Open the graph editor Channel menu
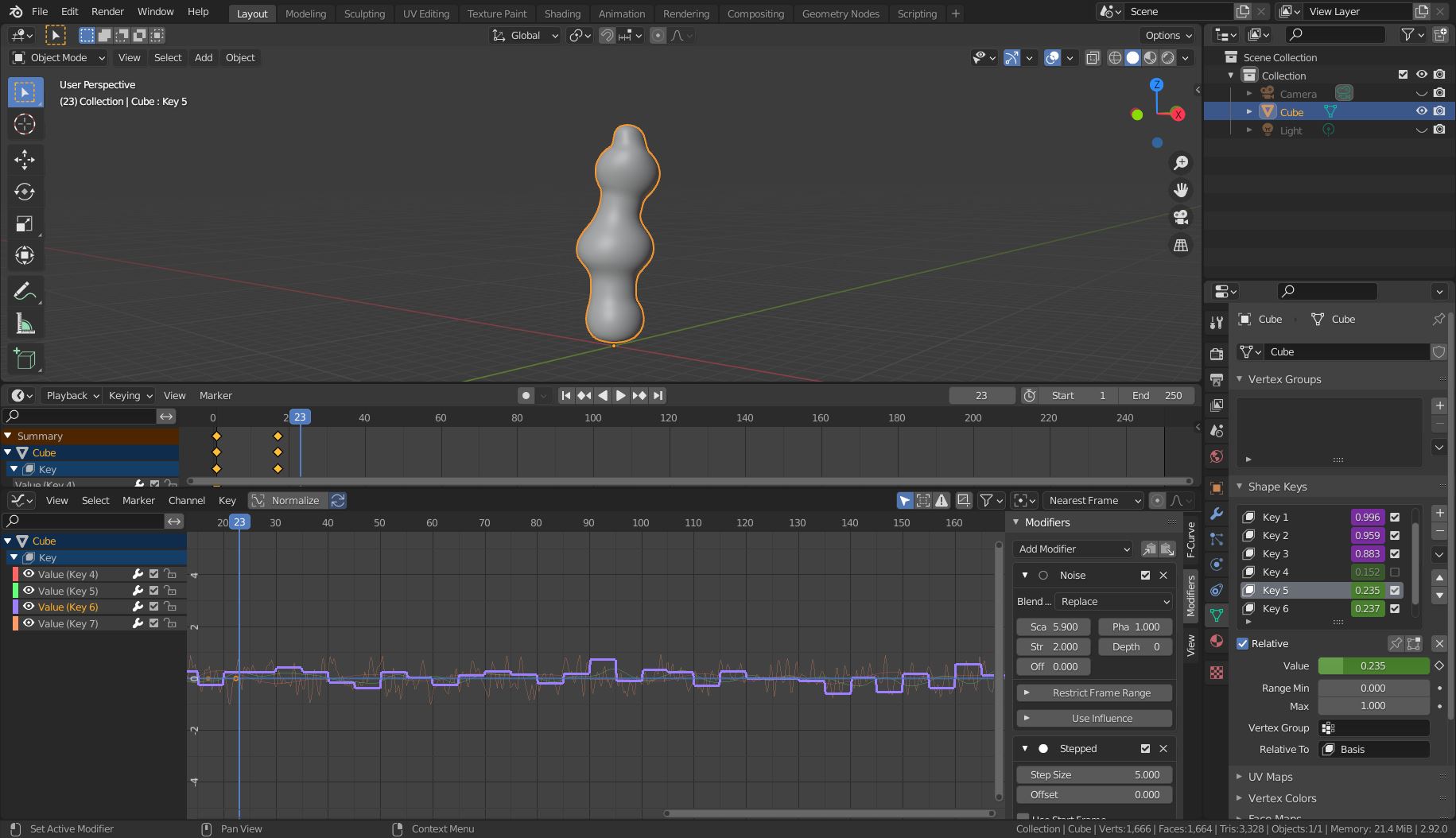The image size is (1456, 838). point(187,500)
